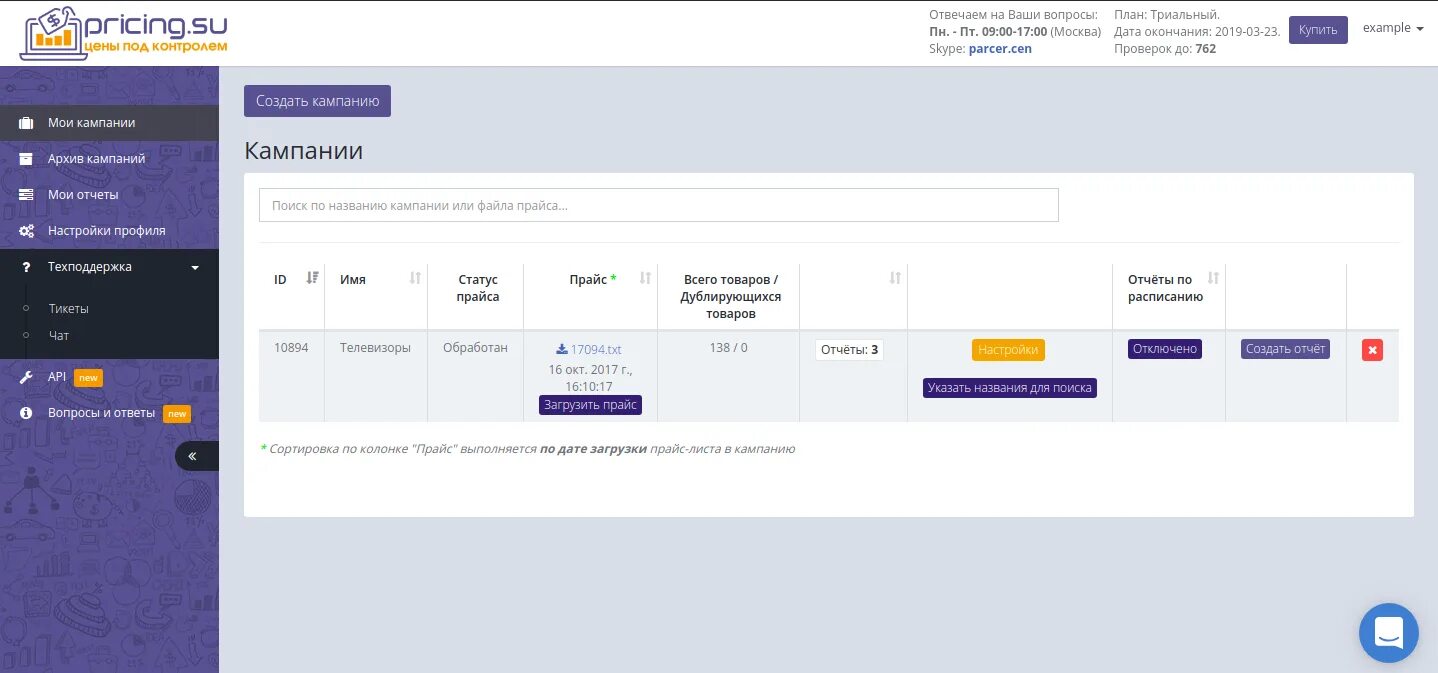Click Загрузить прайс for Телевизоры campaign

590,404
